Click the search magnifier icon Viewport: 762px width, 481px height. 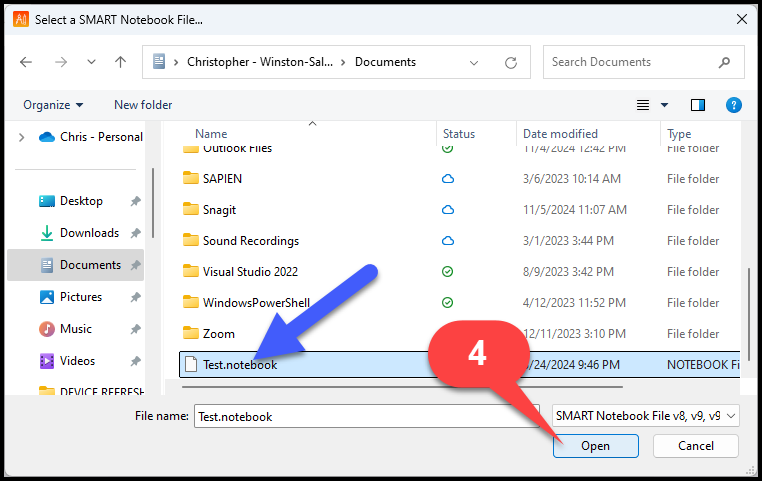coord(725,62)
